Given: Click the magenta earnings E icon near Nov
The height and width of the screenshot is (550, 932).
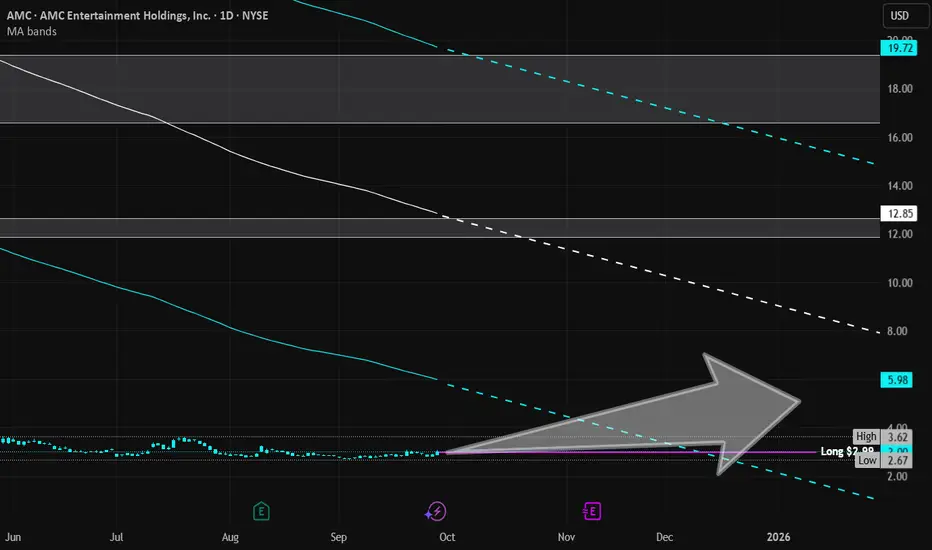Looking at the screenshot, I should pyautogui.click(x=591, y=511).
